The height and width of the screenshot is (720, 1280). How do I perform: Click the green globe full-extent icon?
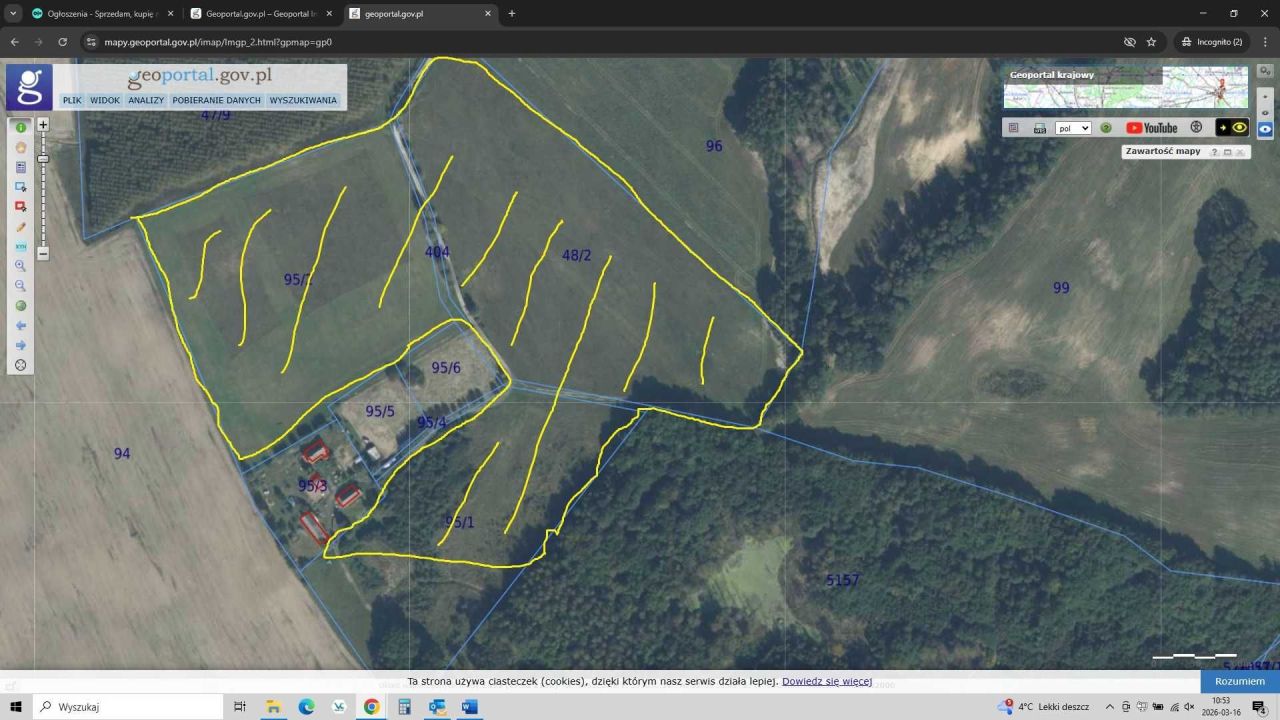20,306
